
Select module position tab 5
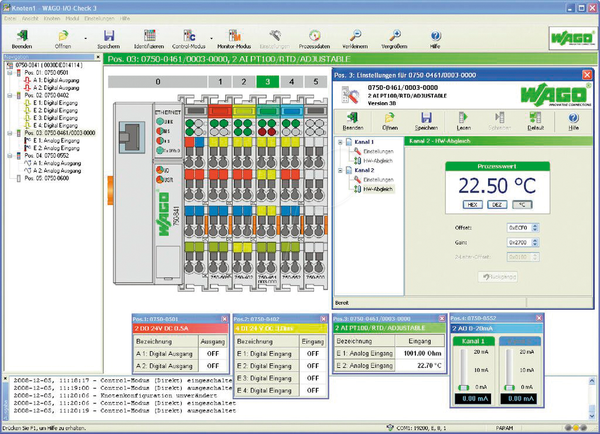[x=316, y=82]
